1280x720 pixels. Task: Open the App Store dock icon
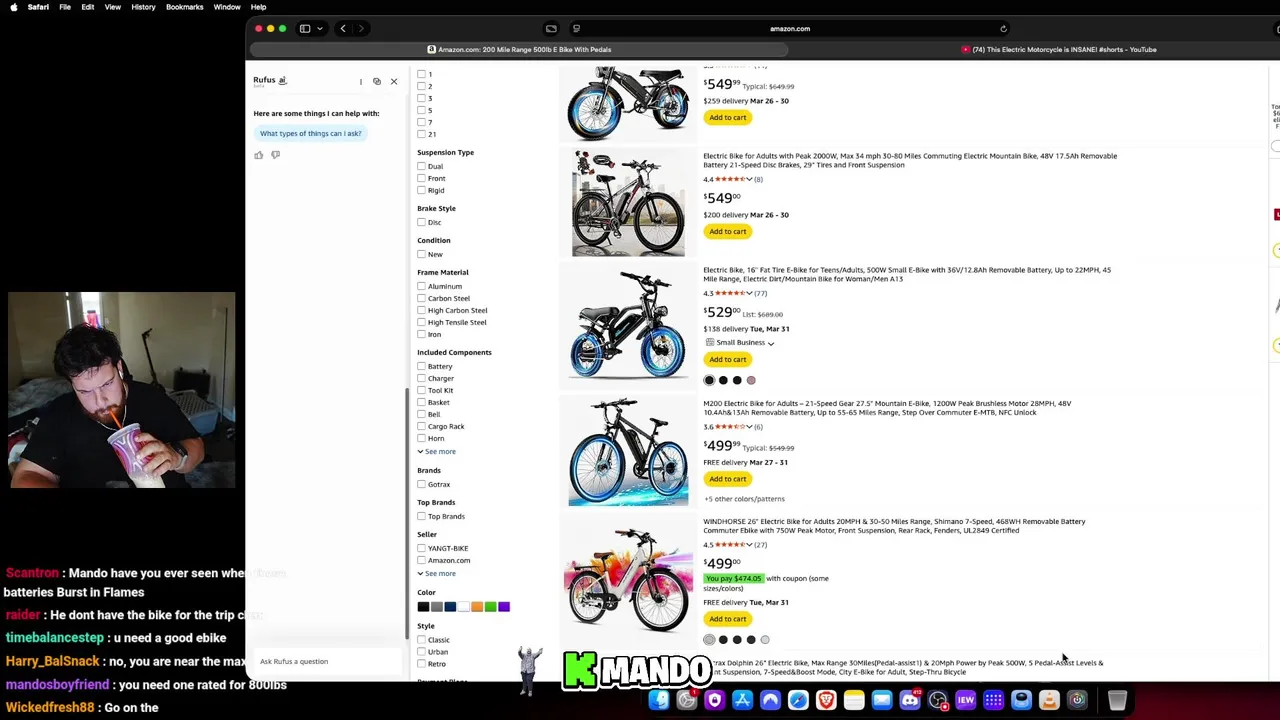click(742, 701)
